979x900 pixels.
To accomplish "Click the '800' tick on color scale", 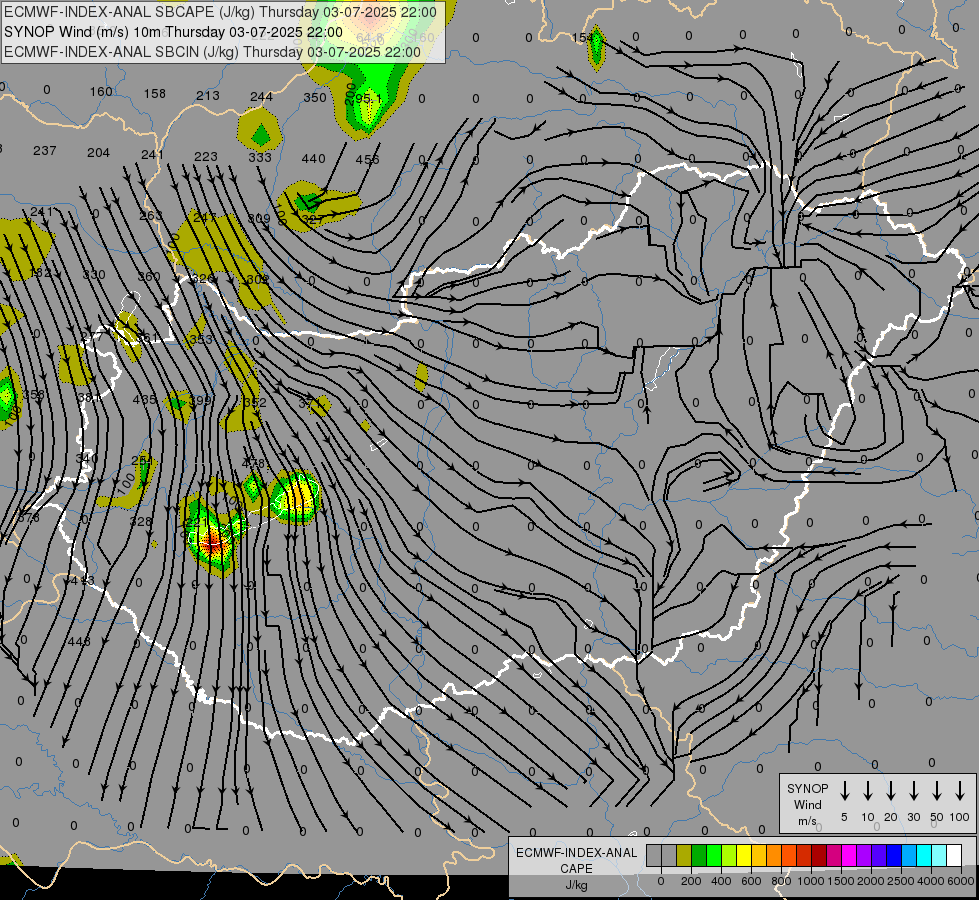I will click(781, 881).
